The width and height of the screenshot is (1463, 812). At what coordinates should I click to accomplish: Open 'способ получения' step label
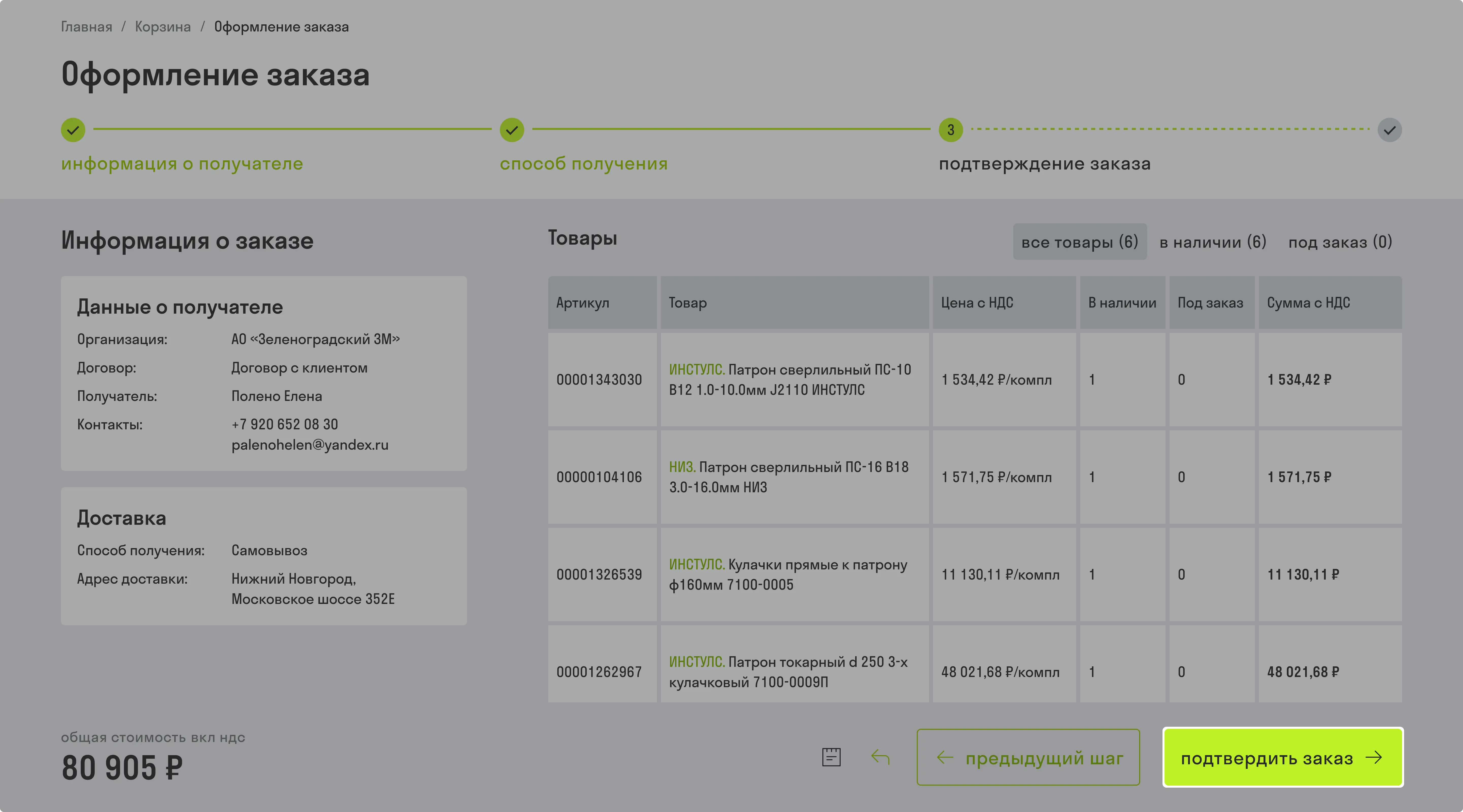click(584, 163)
